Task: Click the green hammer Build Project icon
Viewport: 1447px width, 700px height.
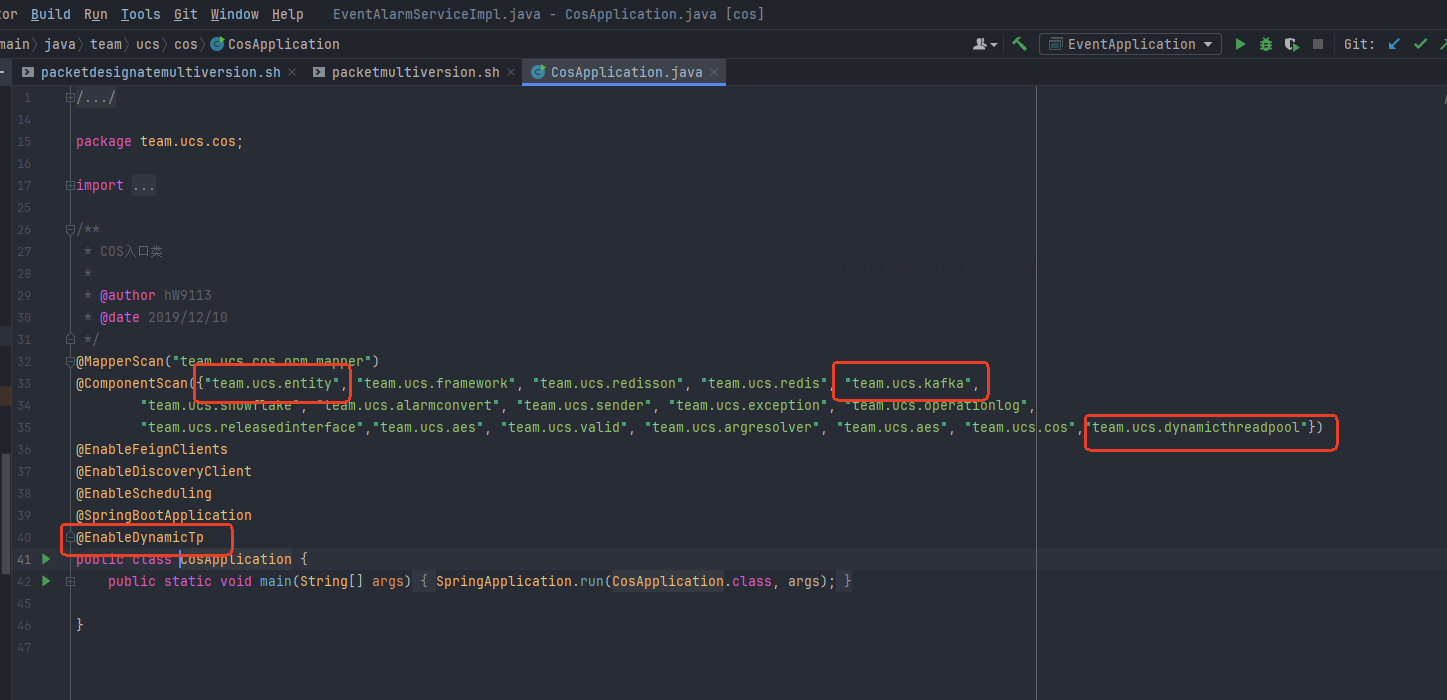Action: (1019, 44)
